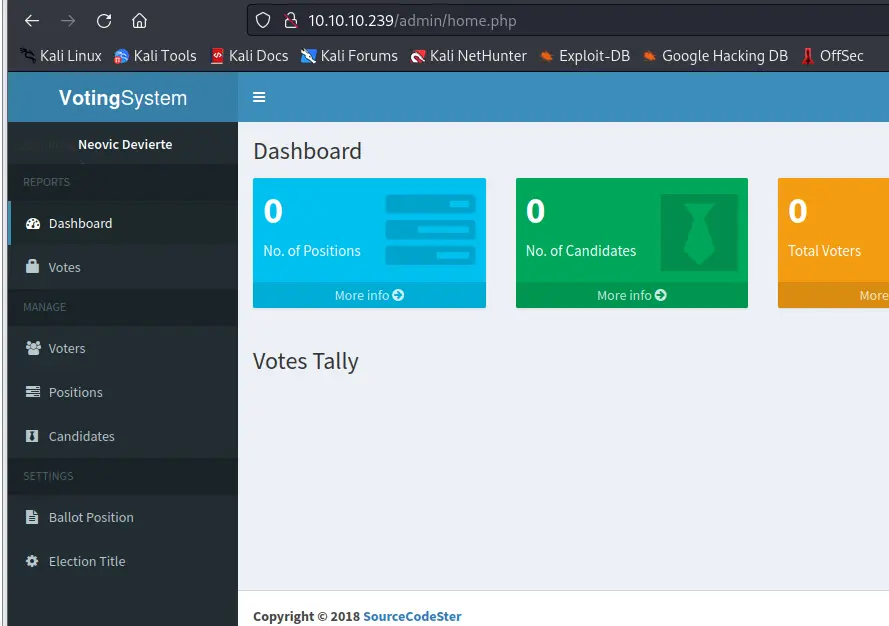Click the Votes lock icon
This screenshot has width=889, height=626.
point(32,267)
